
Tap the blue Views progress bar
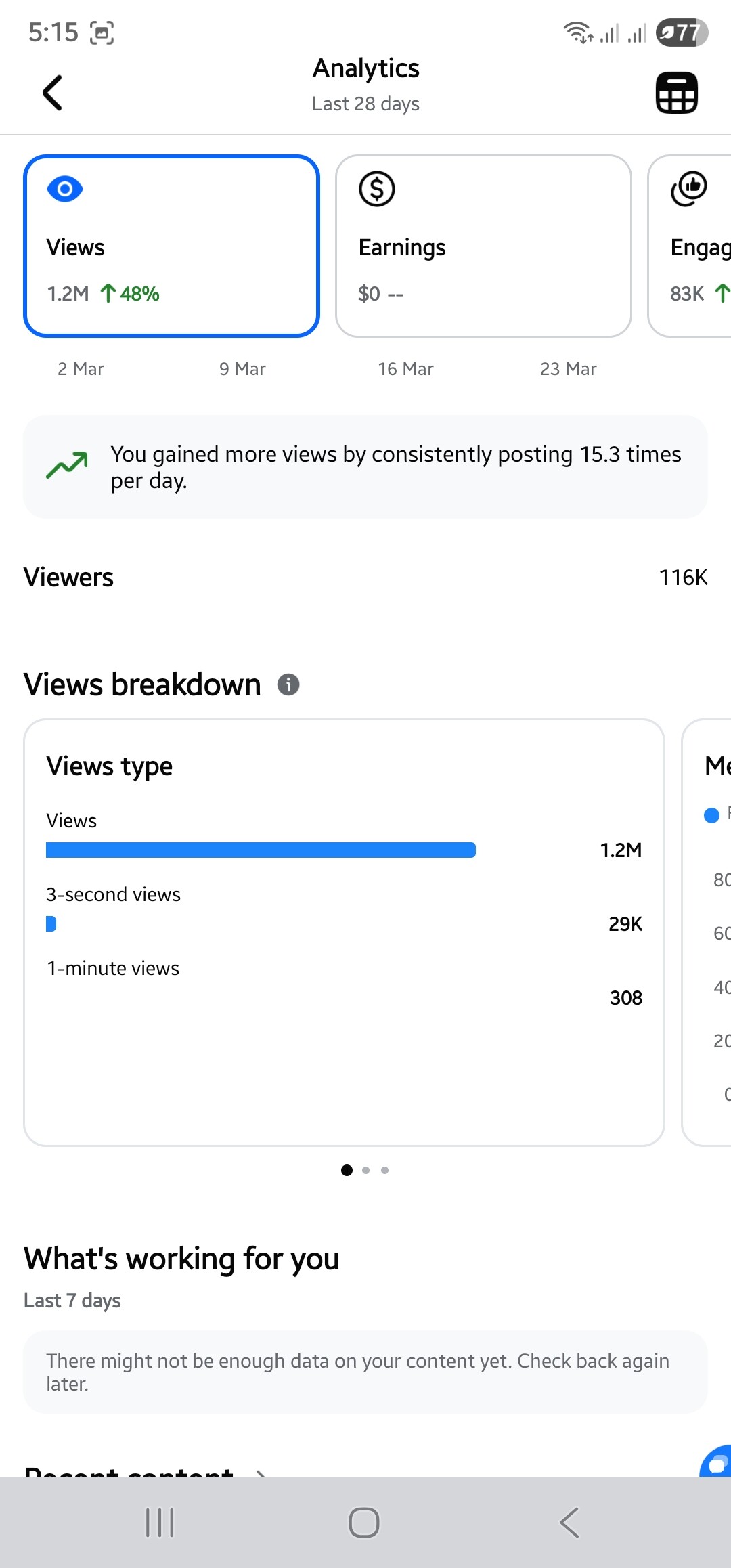[261, 850]
